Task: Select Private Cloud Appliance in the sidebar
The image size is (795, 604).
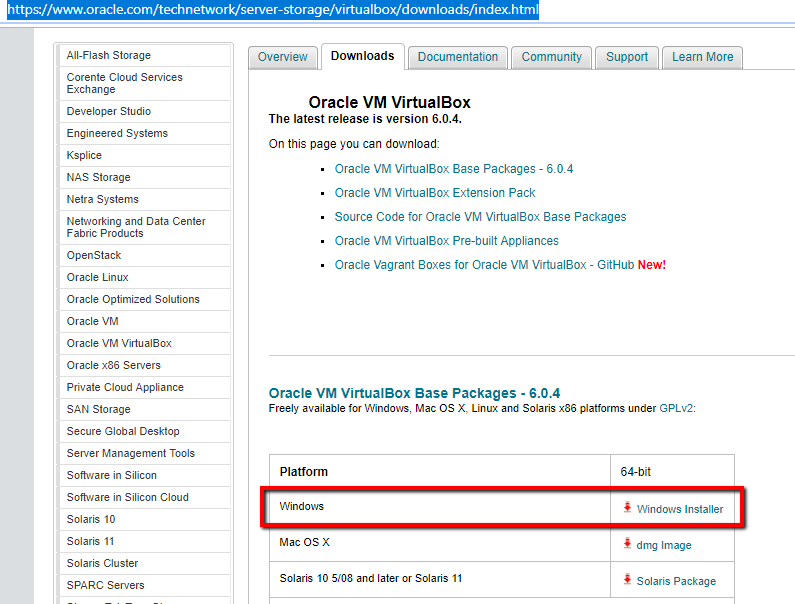Action: tap(145, 387)
